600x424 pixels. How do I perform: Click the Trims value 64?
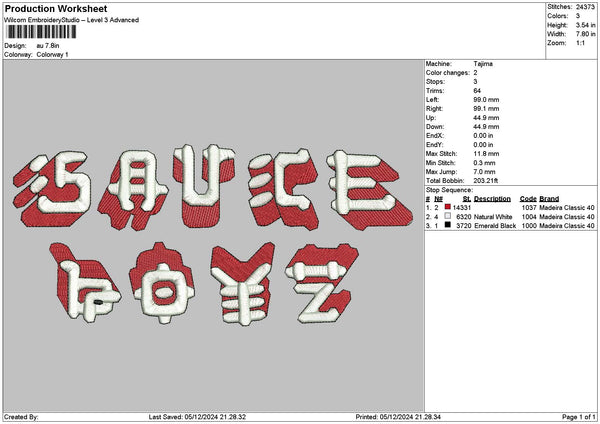pyautogui.click(x=477, y=91)
